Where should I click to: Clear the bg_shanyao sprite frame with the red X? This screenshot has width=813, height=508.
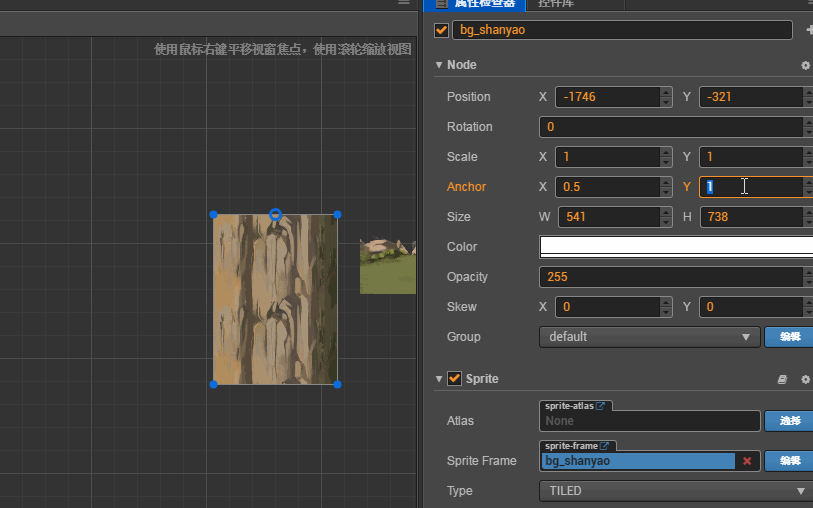coord(747,461)
